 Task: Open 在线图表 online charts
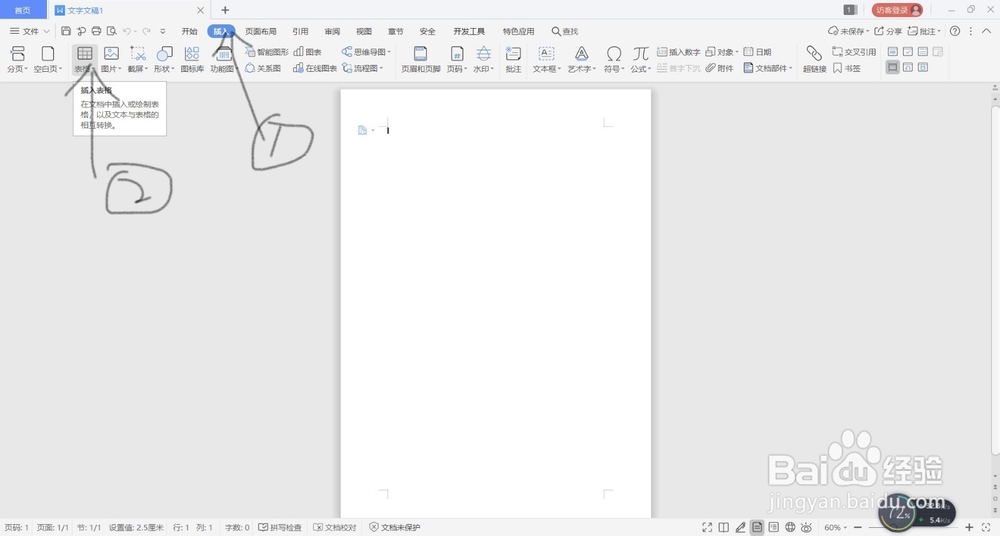315,68
